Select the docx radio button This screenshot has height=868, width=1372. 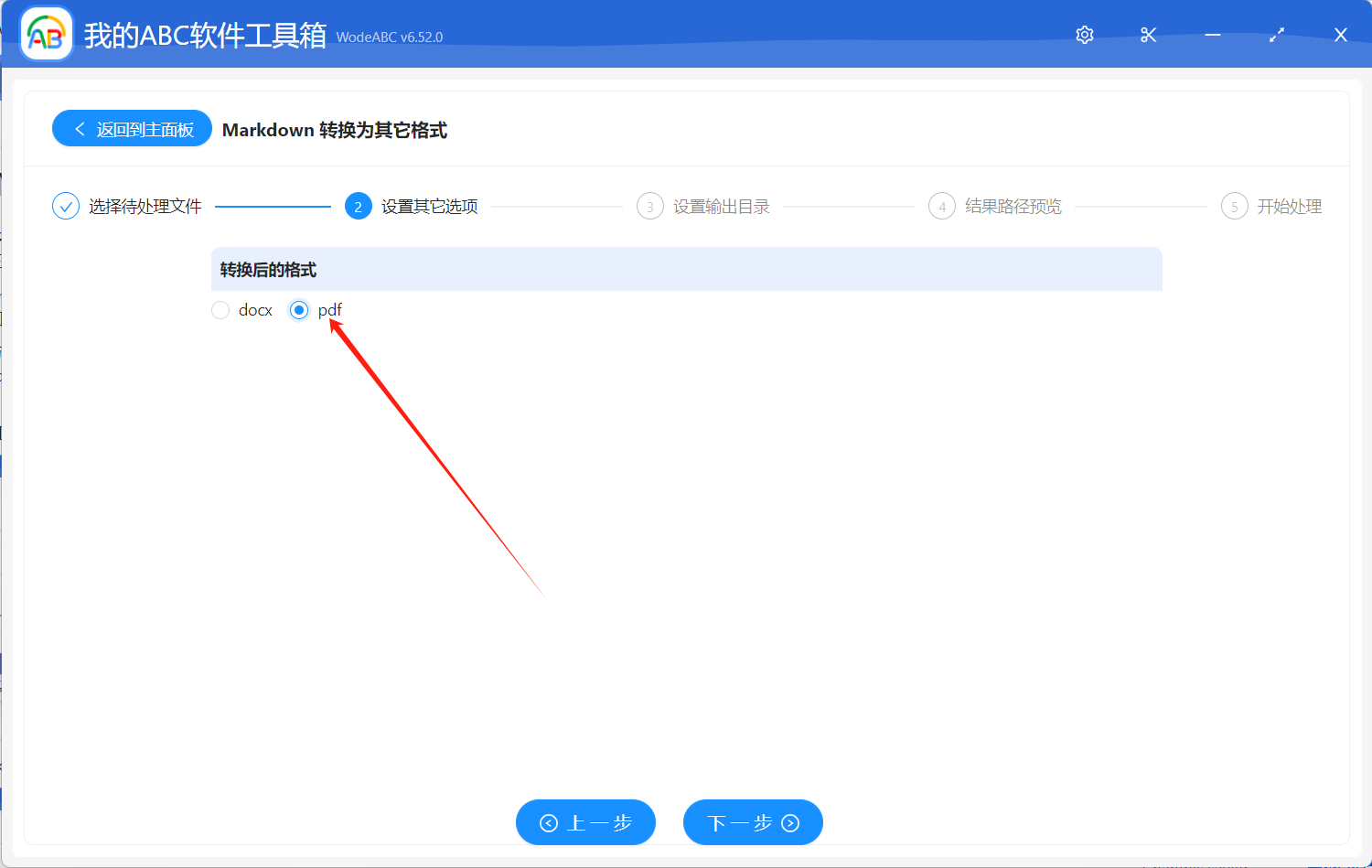pyautogui.click(x=220, y=310)
